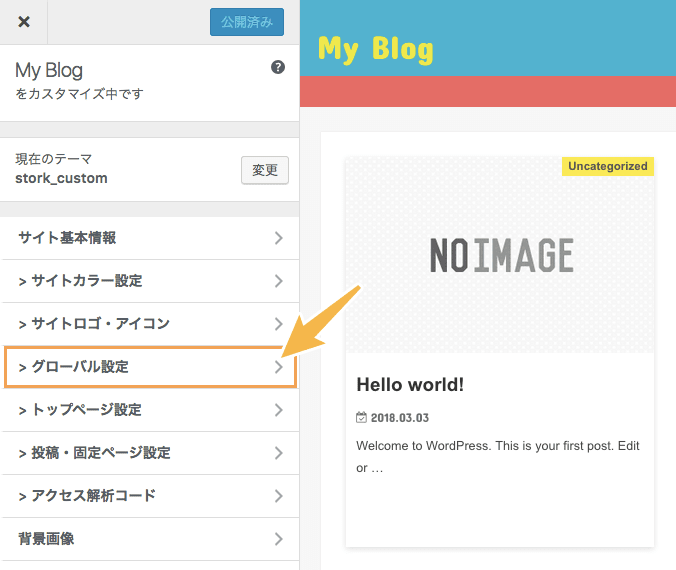Open the 背景画像 section

click(x=150, y=539)
